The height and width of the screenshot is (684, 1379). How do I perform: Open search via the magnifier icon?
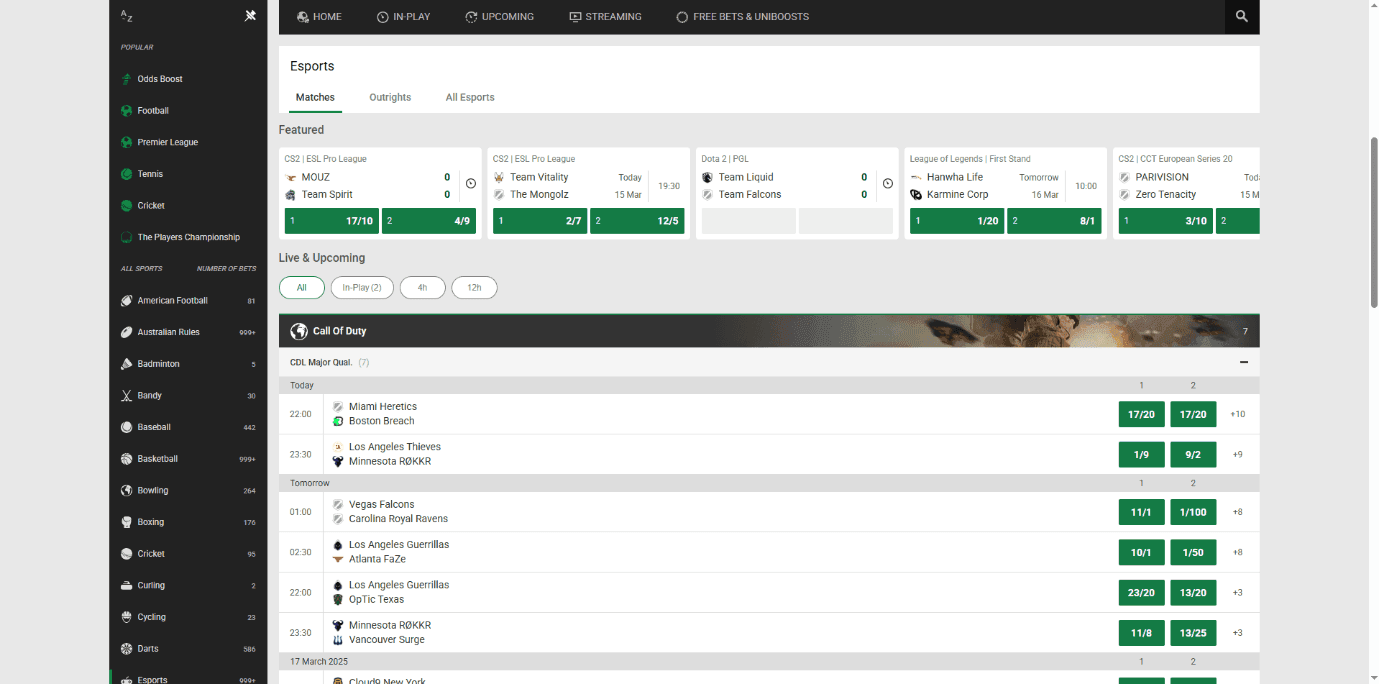1241,16
